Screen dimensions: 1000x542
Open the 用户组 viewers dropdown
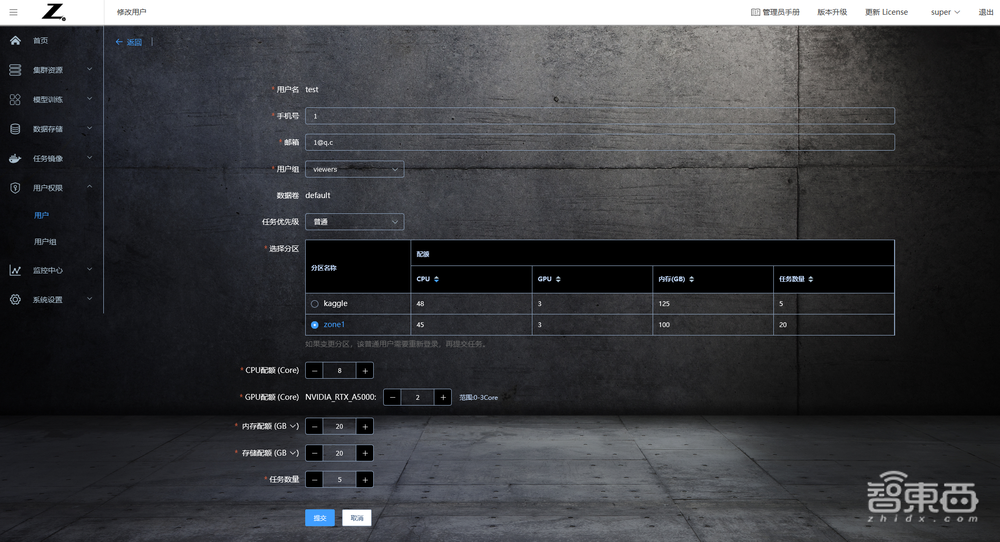[354, 169]
